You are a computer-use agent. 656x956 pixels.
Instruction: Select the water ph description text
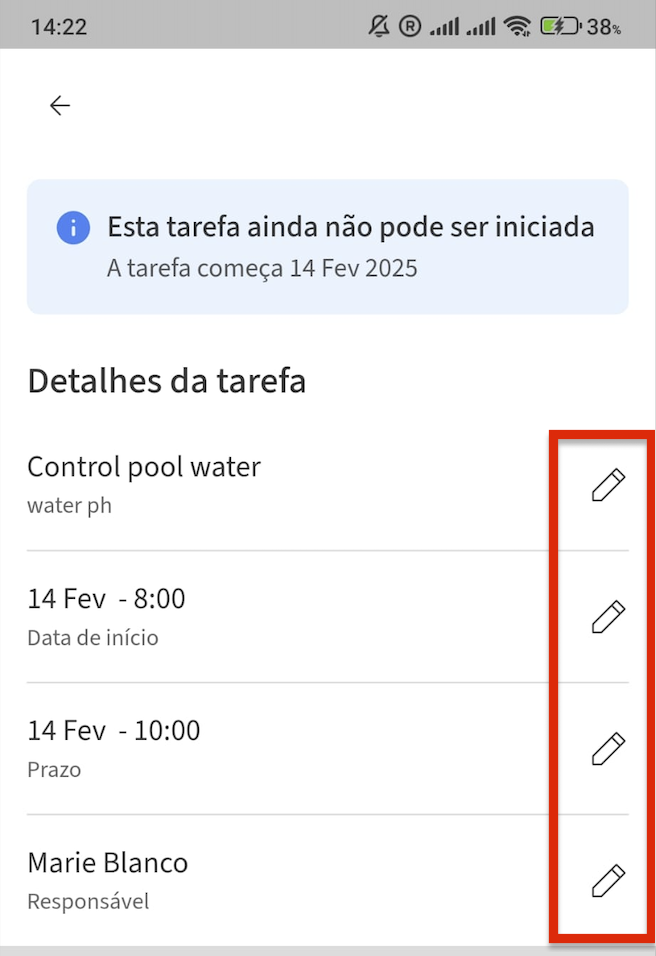pos(69,506)
